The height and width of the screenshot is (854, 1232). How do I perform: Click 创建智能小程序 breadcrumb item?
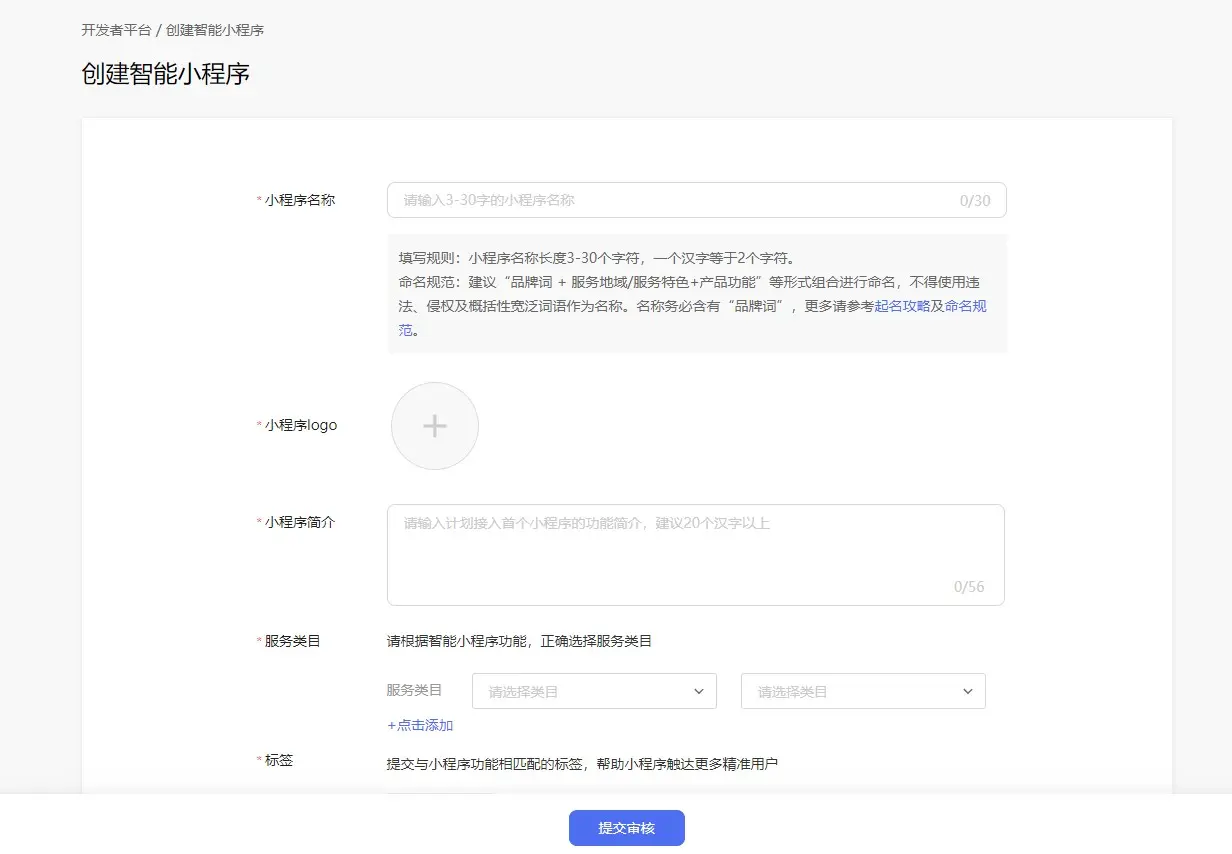[215, 30]
